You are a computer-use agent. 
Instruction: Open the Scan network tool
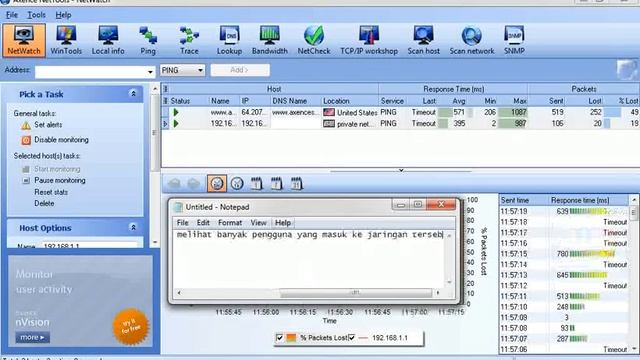tap(471, 40)
